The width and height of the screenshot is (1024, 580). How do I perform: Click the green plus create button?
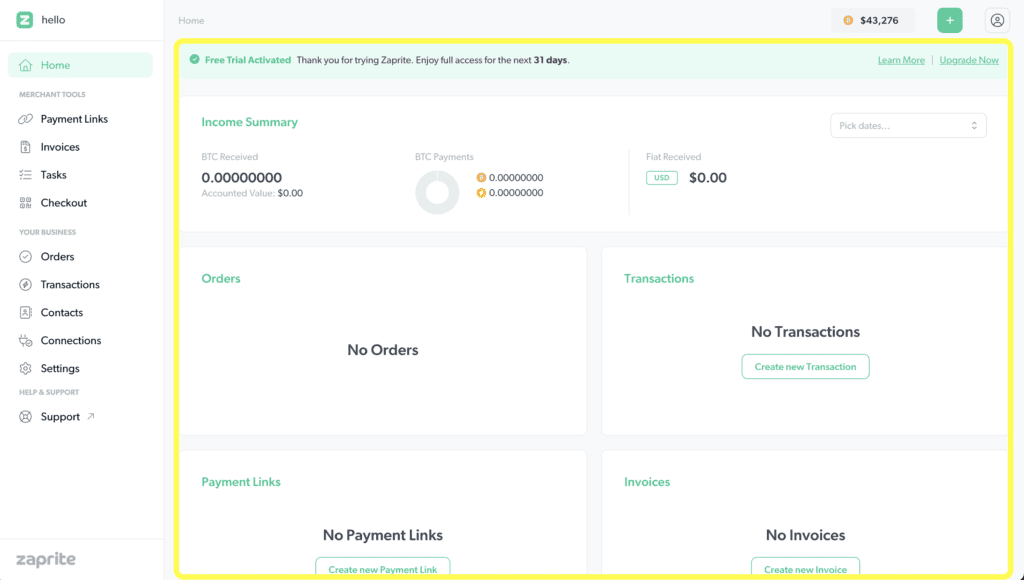point(949,20)
